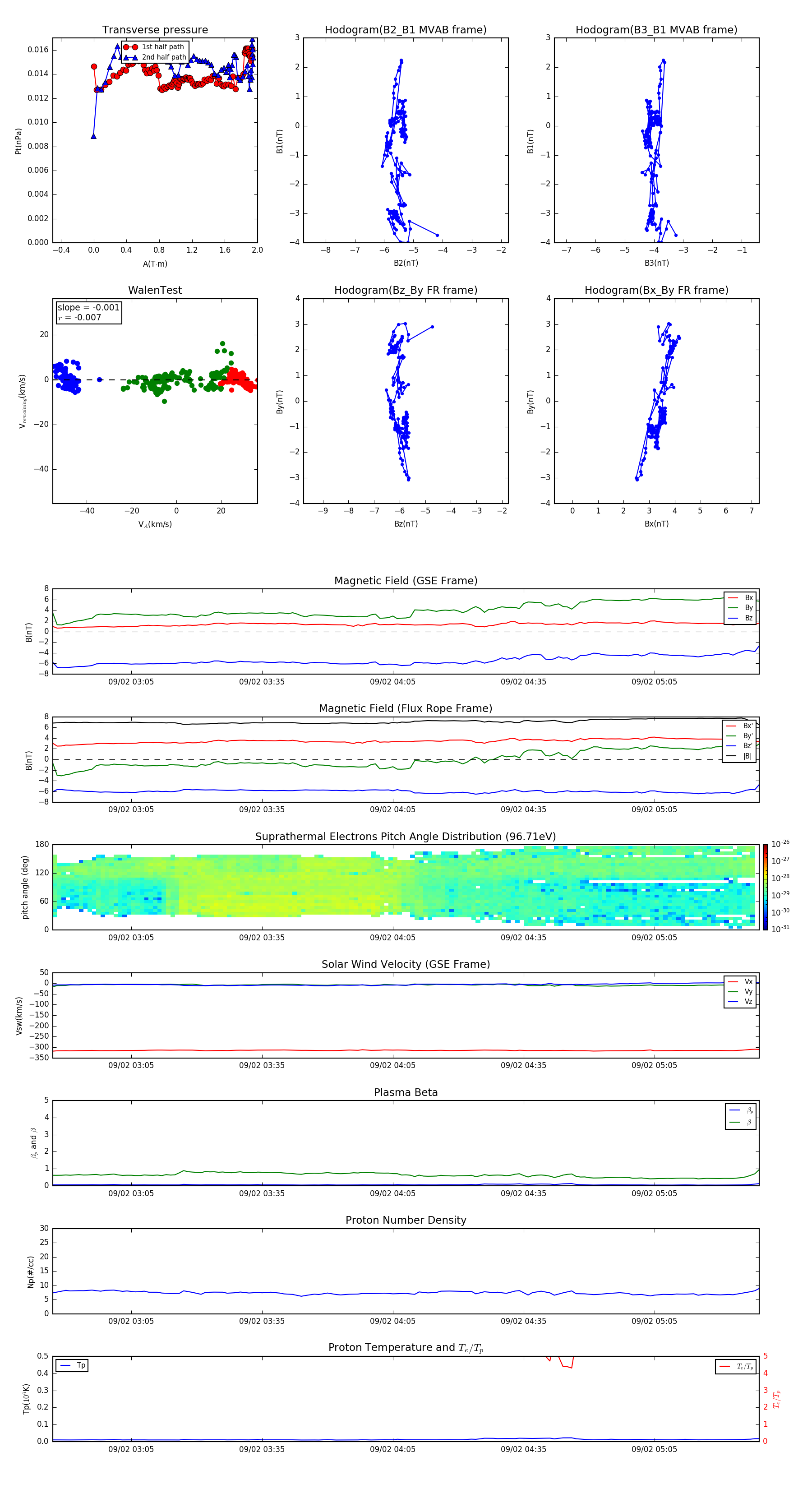Click 'Proton Number Density' panel title
Screen dimensions: 812x1489
(406, 1220)
